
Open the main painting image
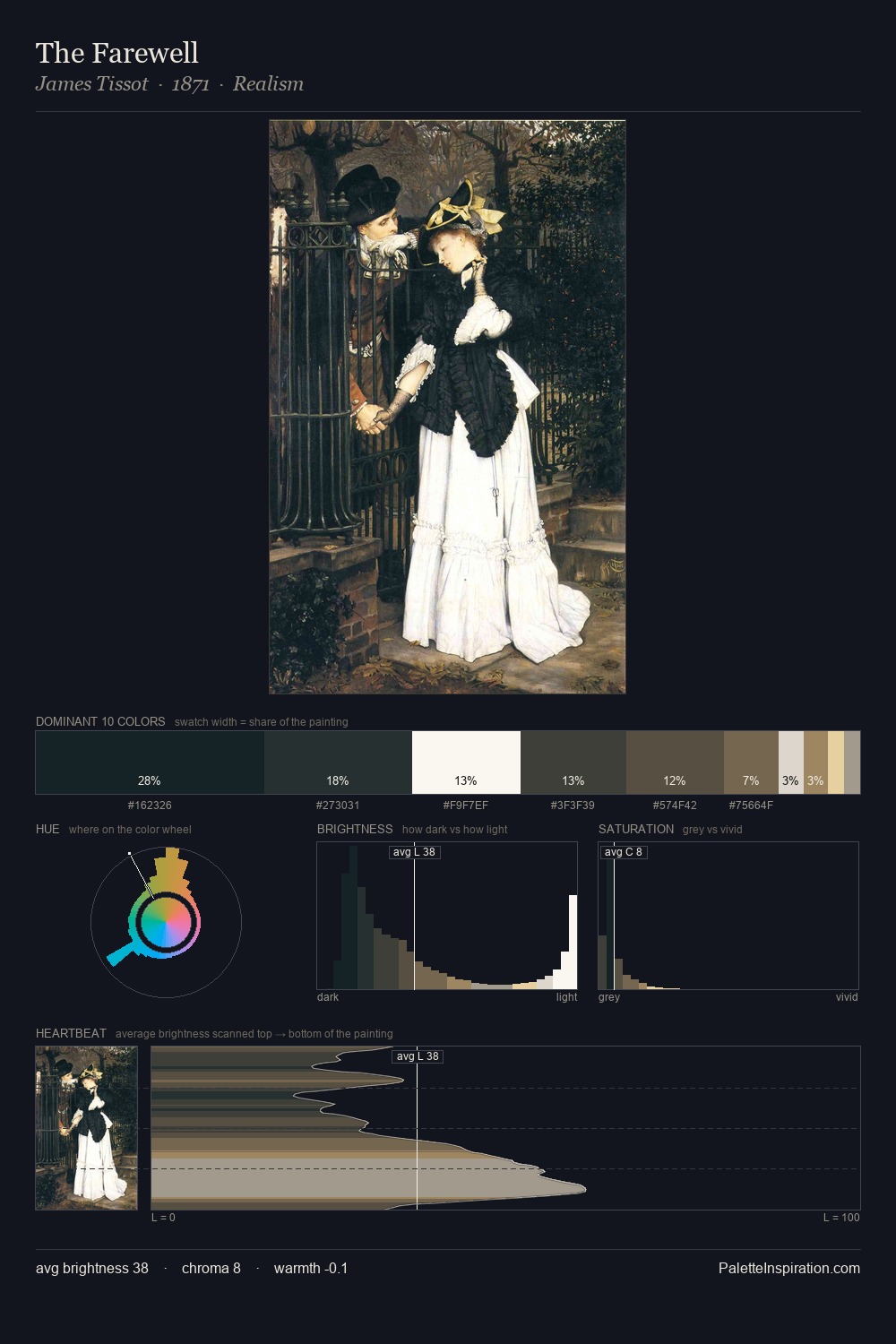coord(447,407)
